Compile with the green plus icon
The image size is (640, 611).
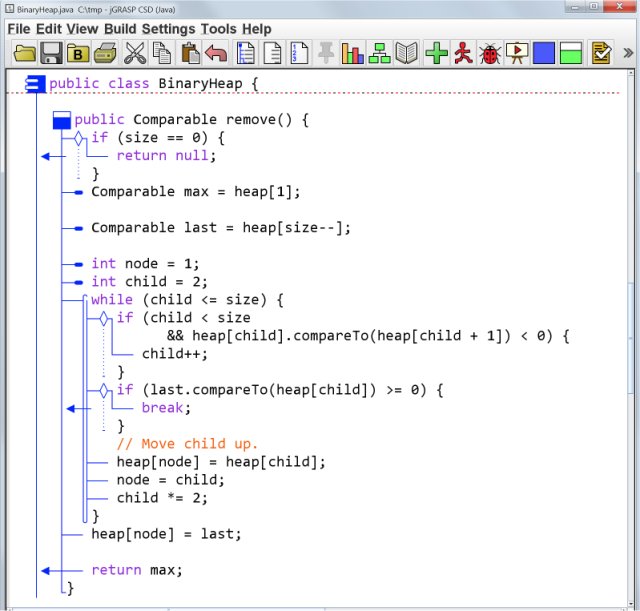coord(436,53)
